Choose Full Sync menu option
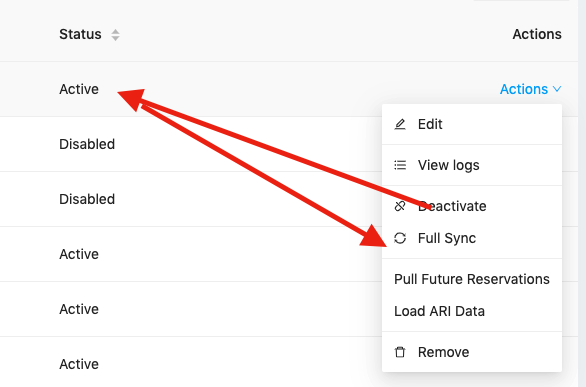Image resolution: width=586 pixels, height=387 pixels. pos(472,238)
